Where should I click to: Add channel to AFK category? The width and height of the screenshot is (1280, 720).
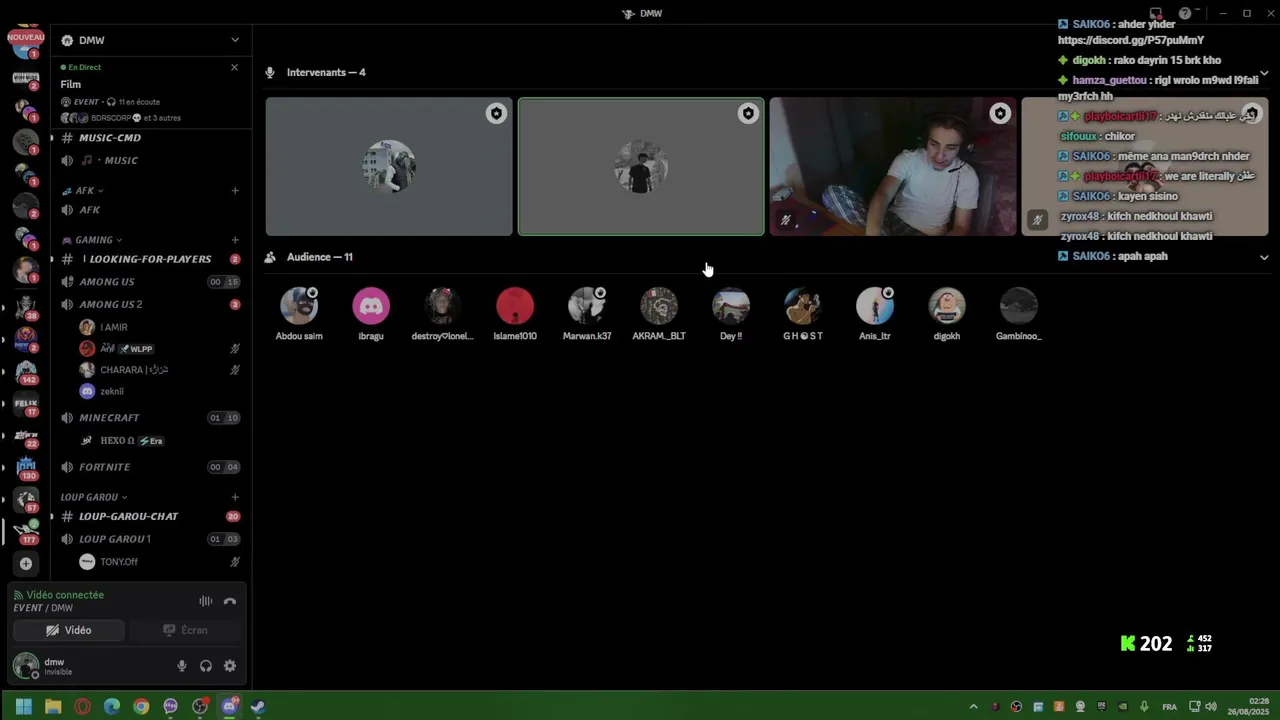235,191
